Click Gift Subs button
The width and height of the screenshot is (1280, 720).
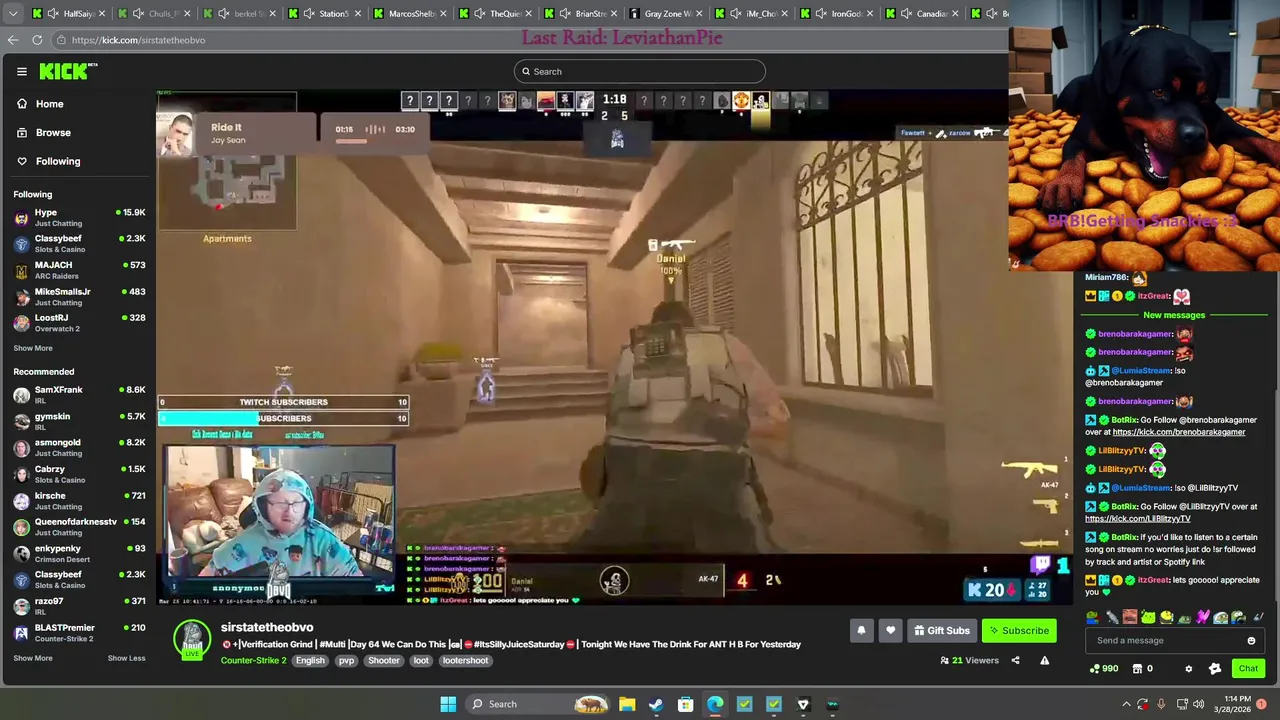[x=941, y=631]
